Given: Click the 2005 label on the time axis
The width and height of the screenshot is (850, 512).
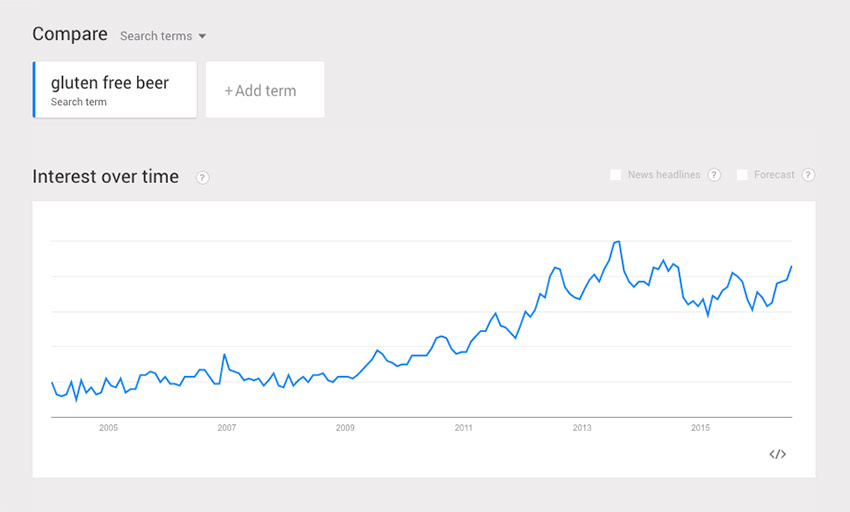Looking at the screenshot, I should 108,428.
